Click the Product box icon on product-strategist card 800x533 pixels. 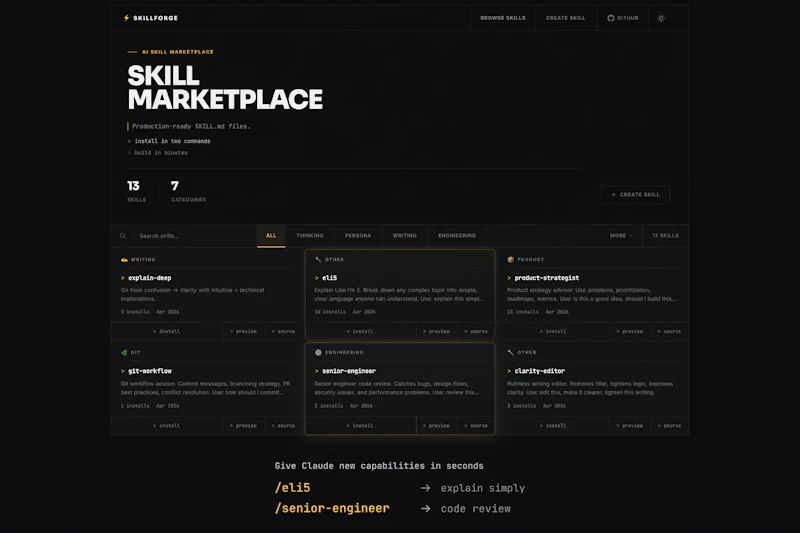click(x=510, y=260)
